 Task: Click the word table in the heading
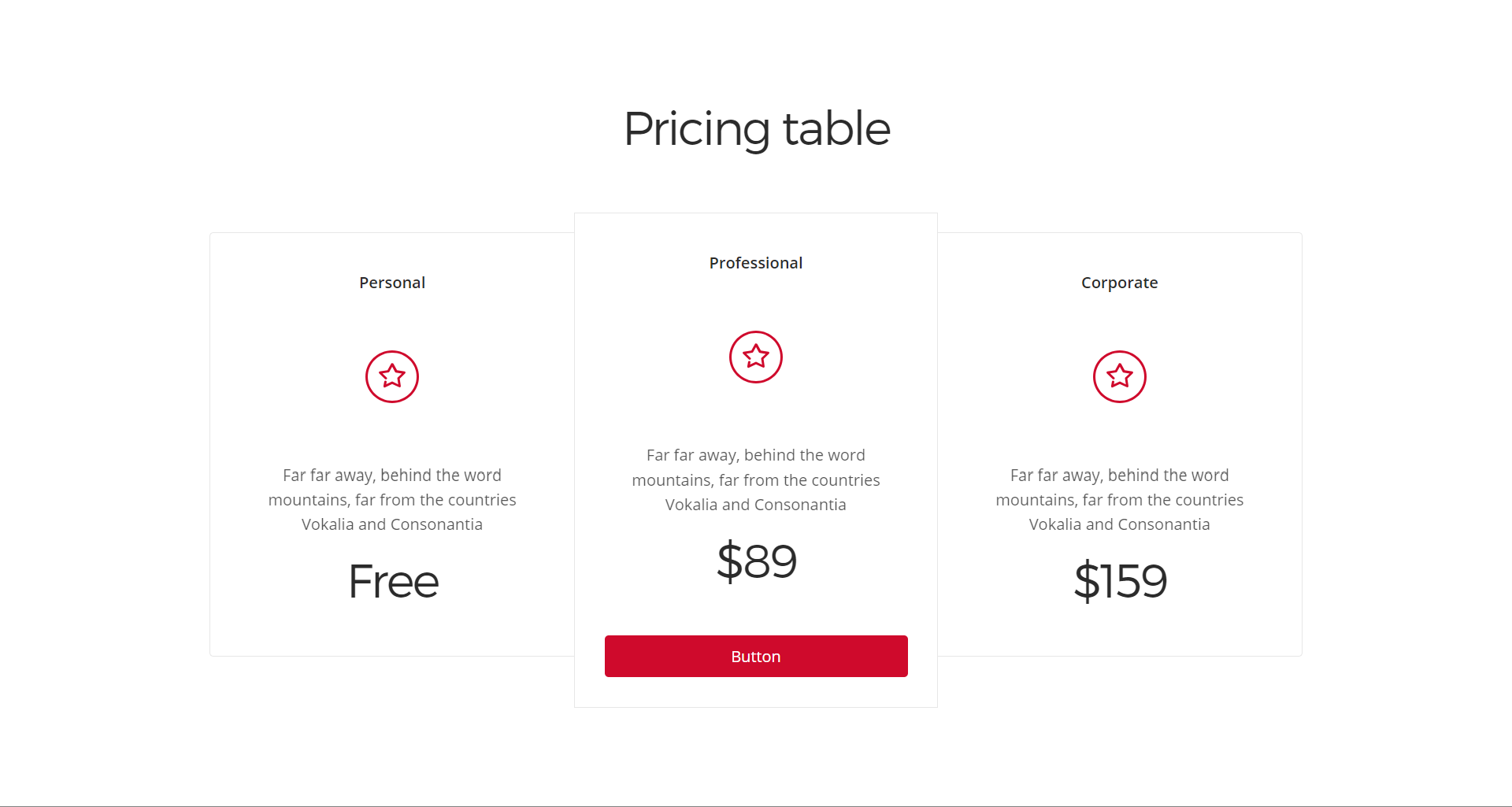[x=836, y=128]
